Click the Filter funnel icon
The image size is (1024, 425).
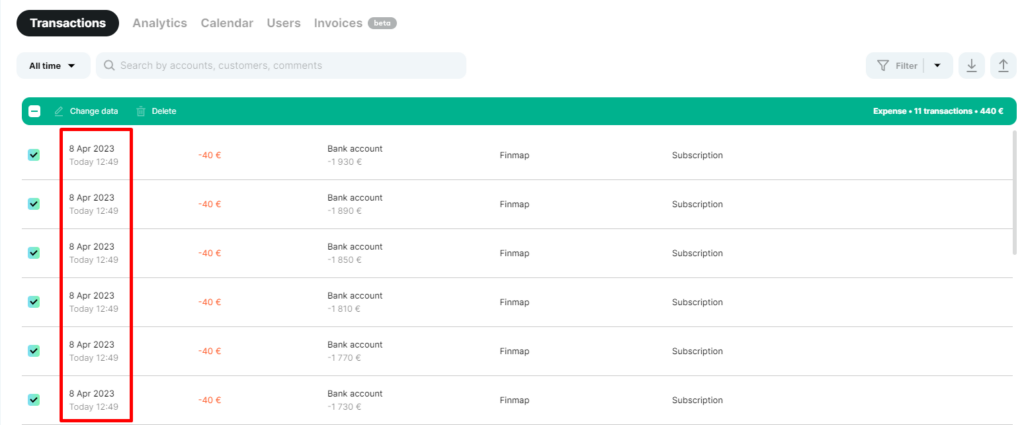pos(882,66)
